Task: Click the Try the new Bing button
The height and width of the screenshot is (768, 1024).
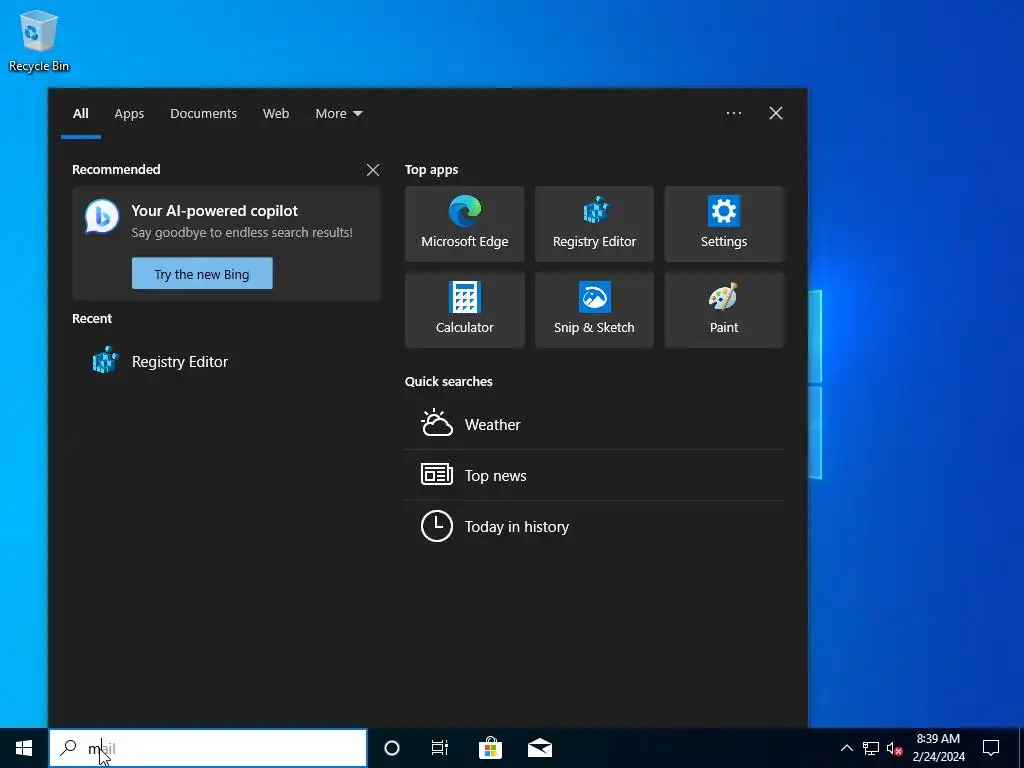Action: click(202, 274)
